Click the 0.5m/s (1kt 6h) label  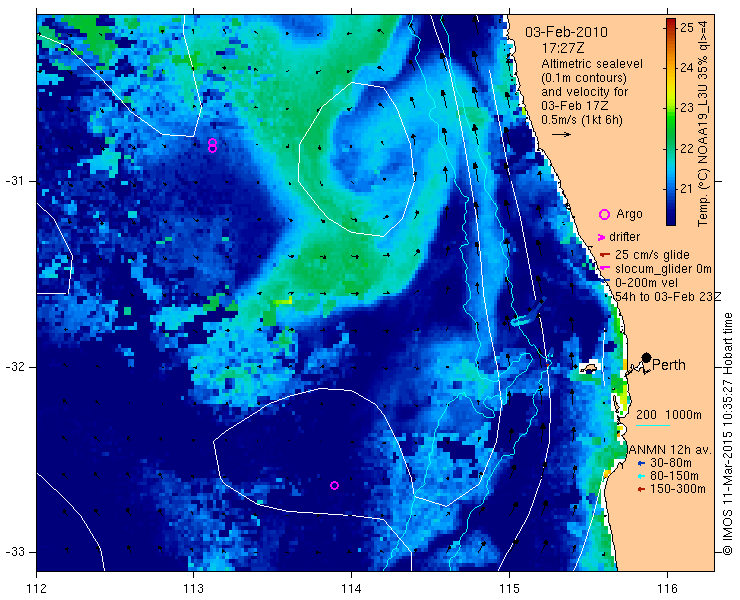[x=582, y=120]
